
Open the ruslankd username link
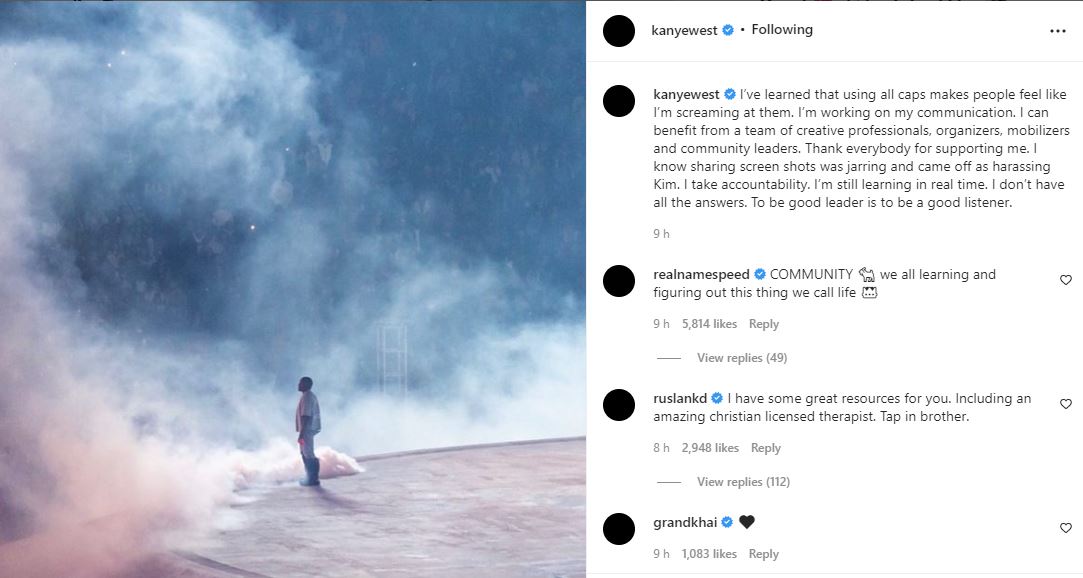tap(680, 398)
